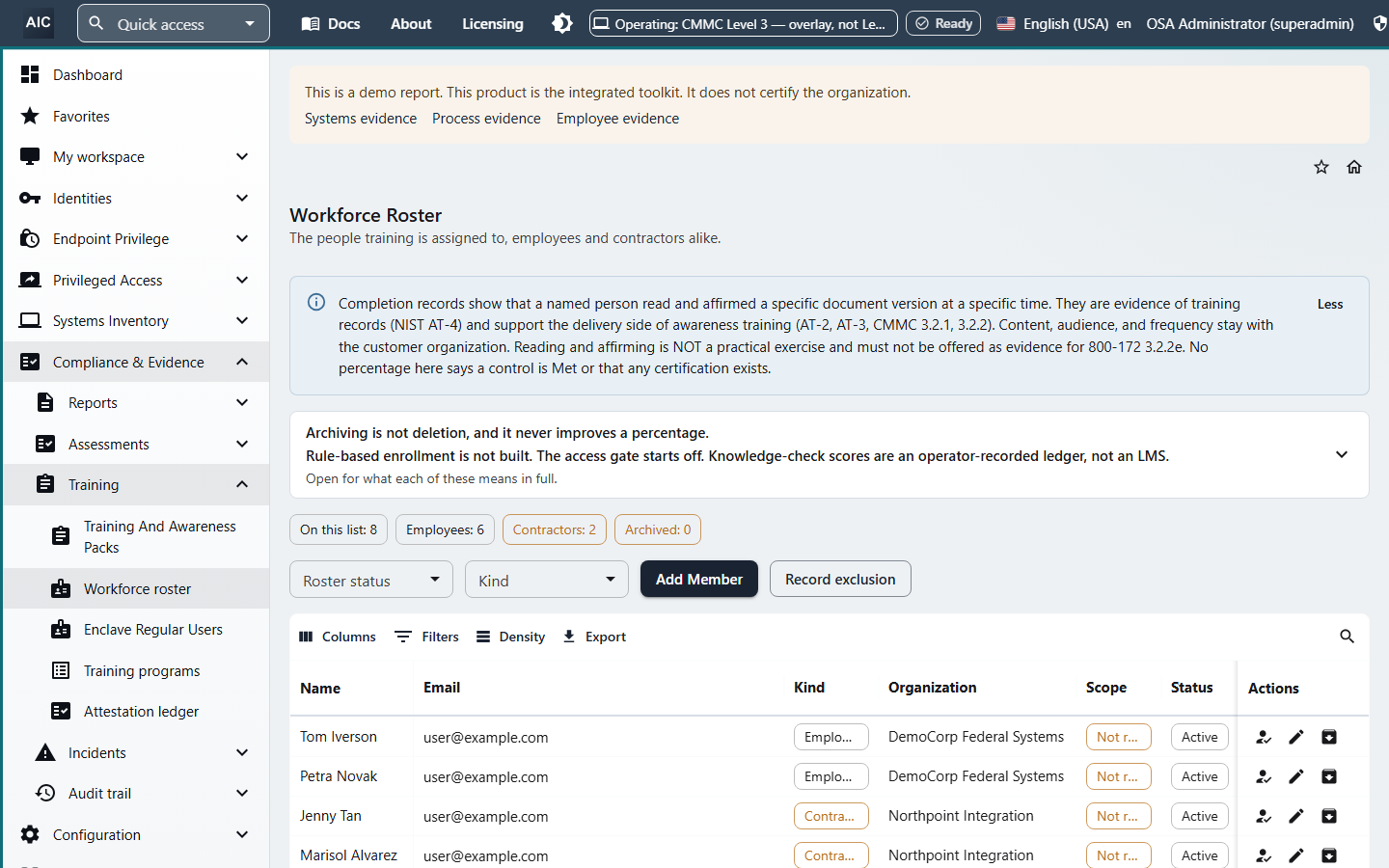Open table Filters
This screenshot has height=868, width=1389.
(x=427, y=637)
